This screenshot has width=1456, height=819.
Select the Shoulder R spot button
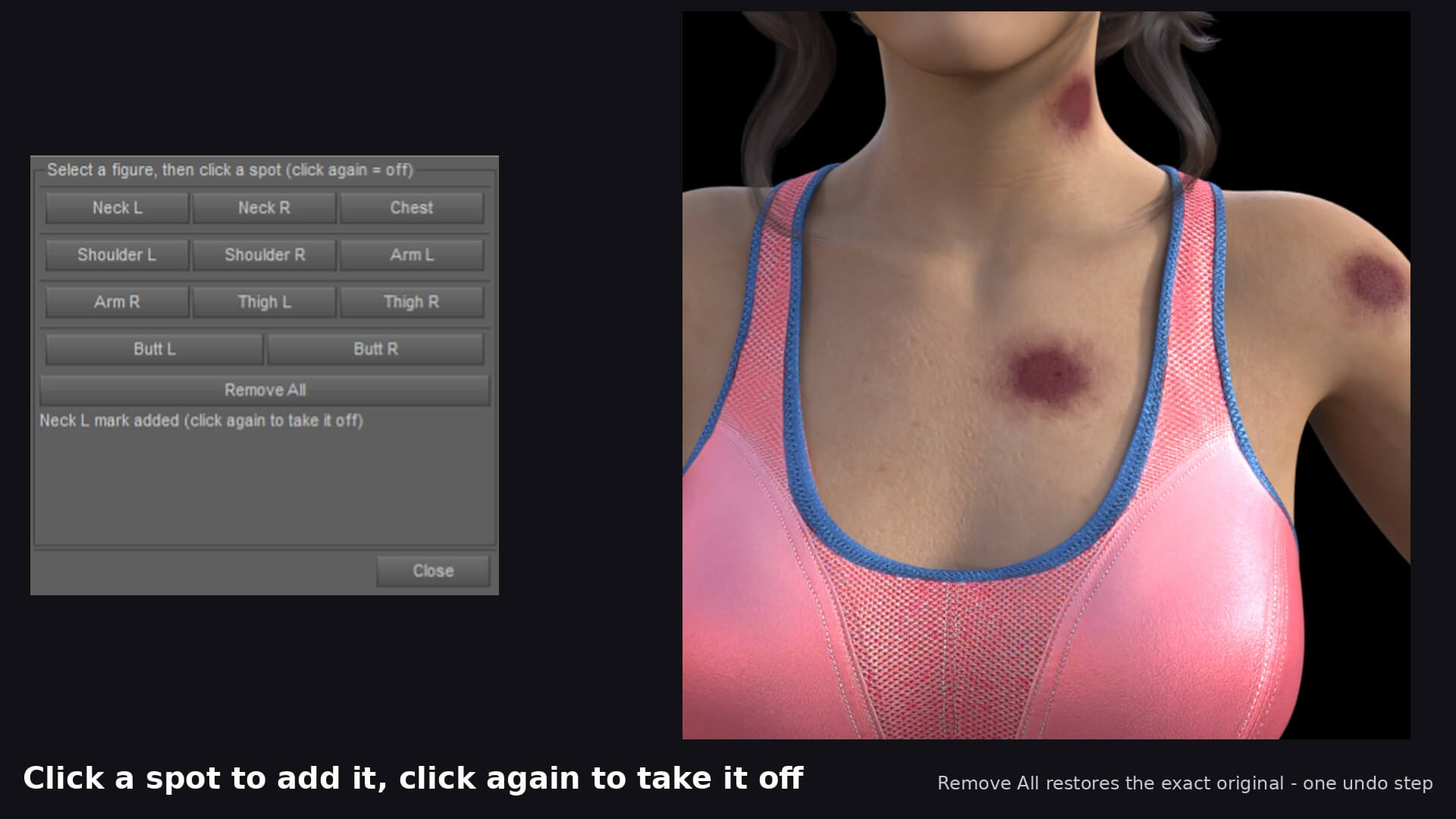point(264,255)
